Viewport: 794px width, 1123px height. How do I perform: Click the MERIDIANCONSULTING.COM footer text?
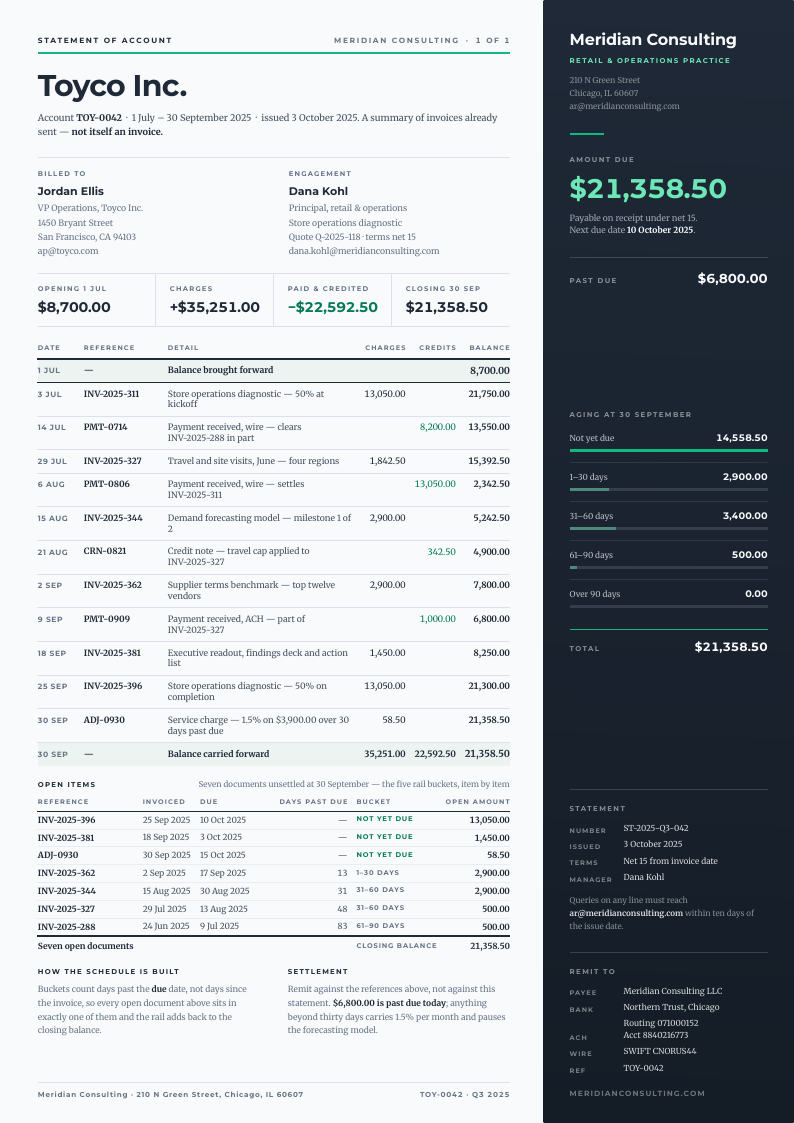point(637,1094)
